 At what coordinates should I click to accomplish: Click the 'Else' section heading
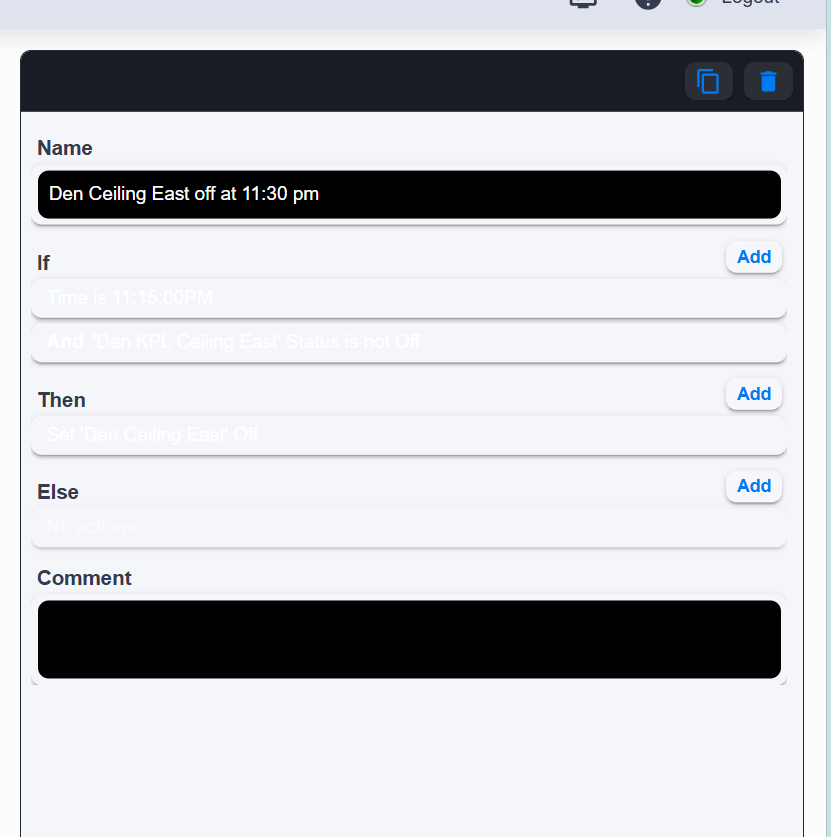[58, 492]
